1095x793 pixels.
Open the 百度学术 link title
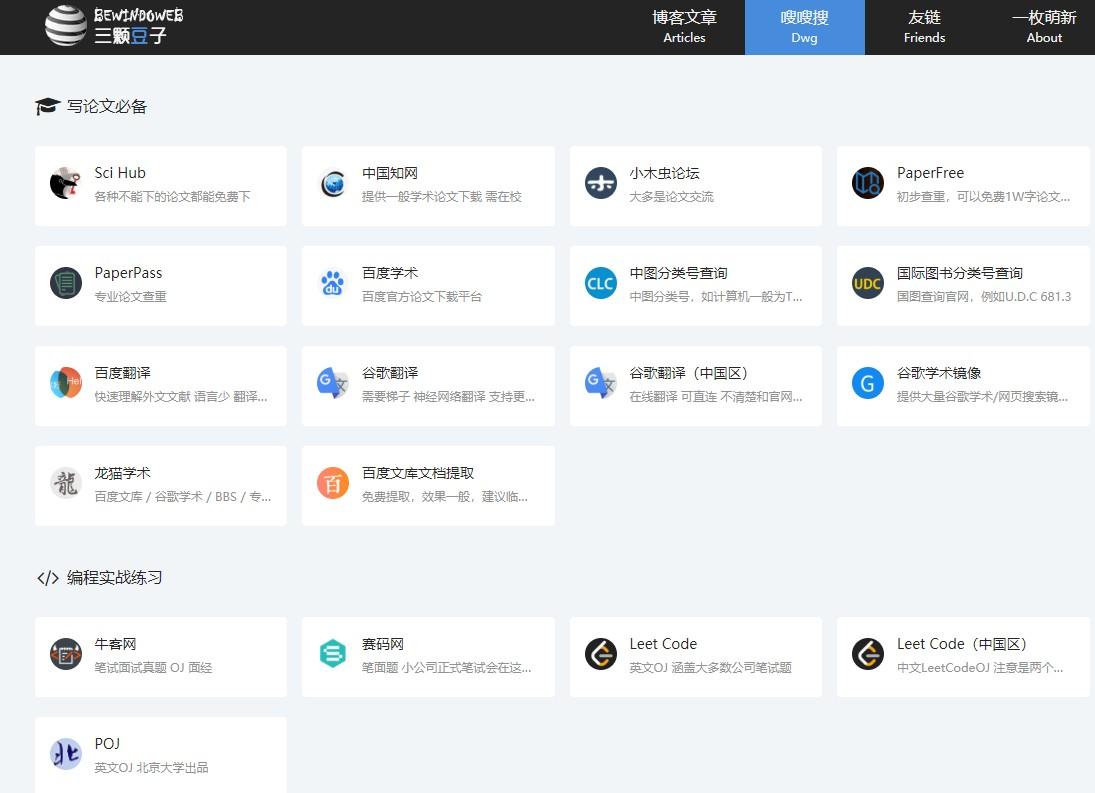(390, 273)
